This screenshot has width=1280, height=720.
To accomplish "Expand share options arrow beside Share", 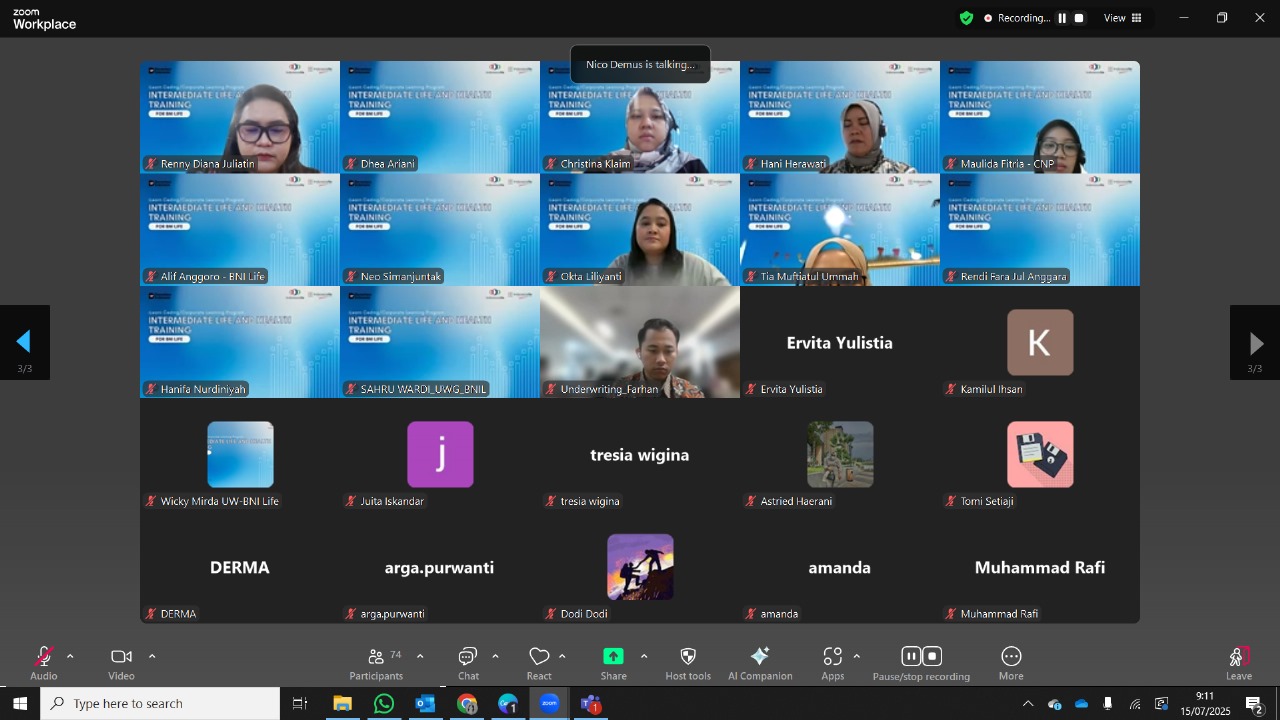I will point(644,657).
